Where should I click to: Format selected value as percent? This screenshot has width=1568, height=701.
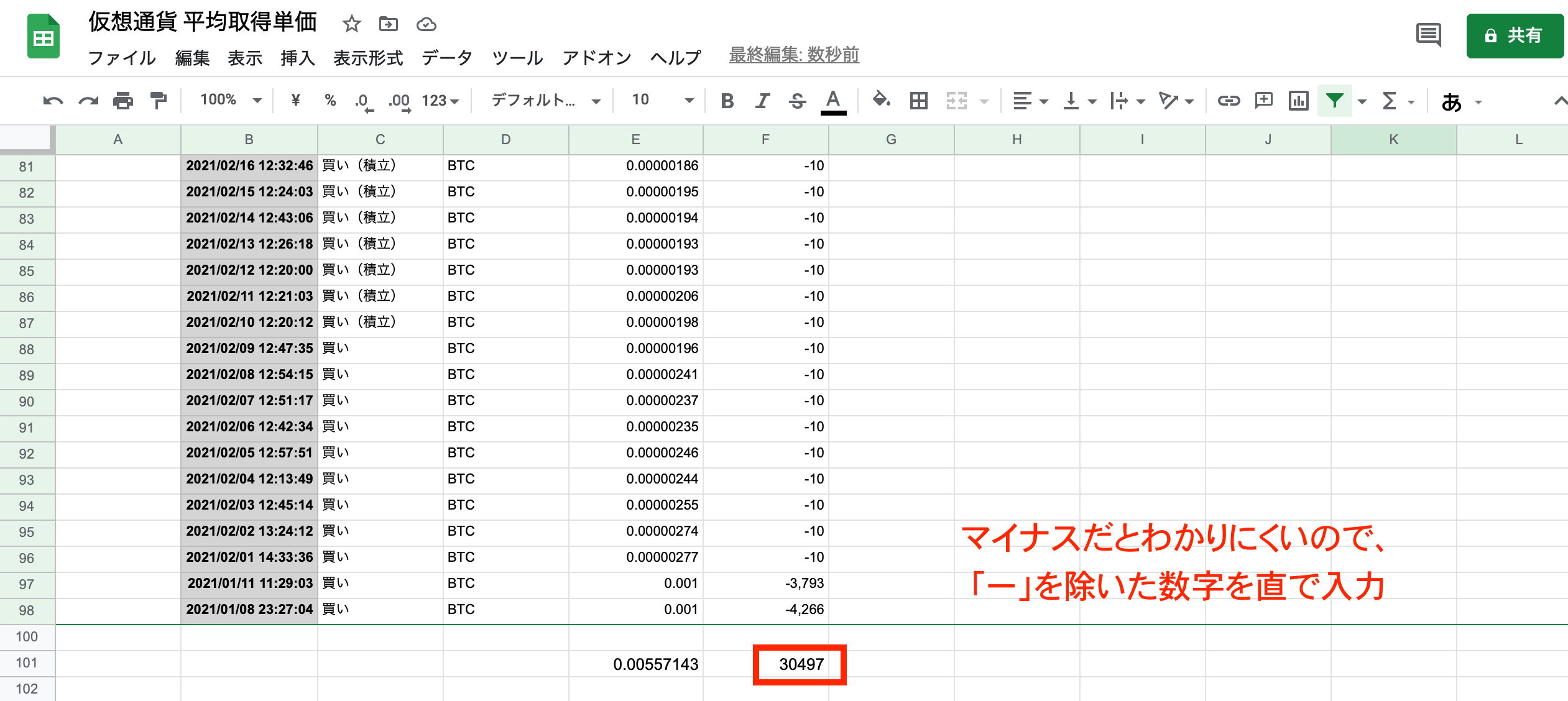(x=330, y=100)
